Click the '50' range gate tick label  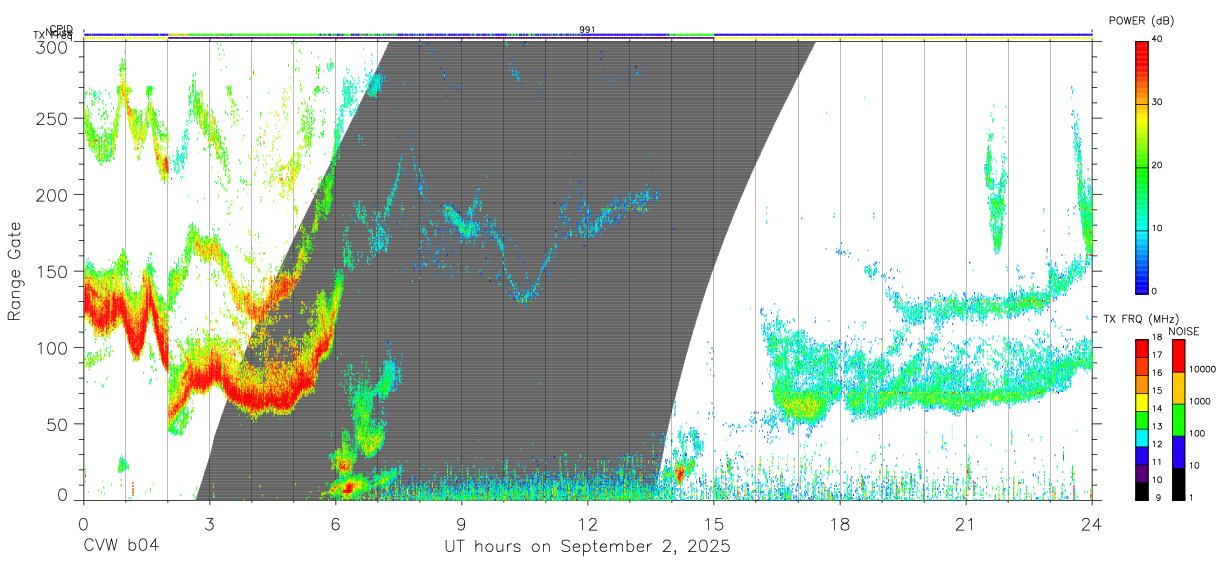58,424
